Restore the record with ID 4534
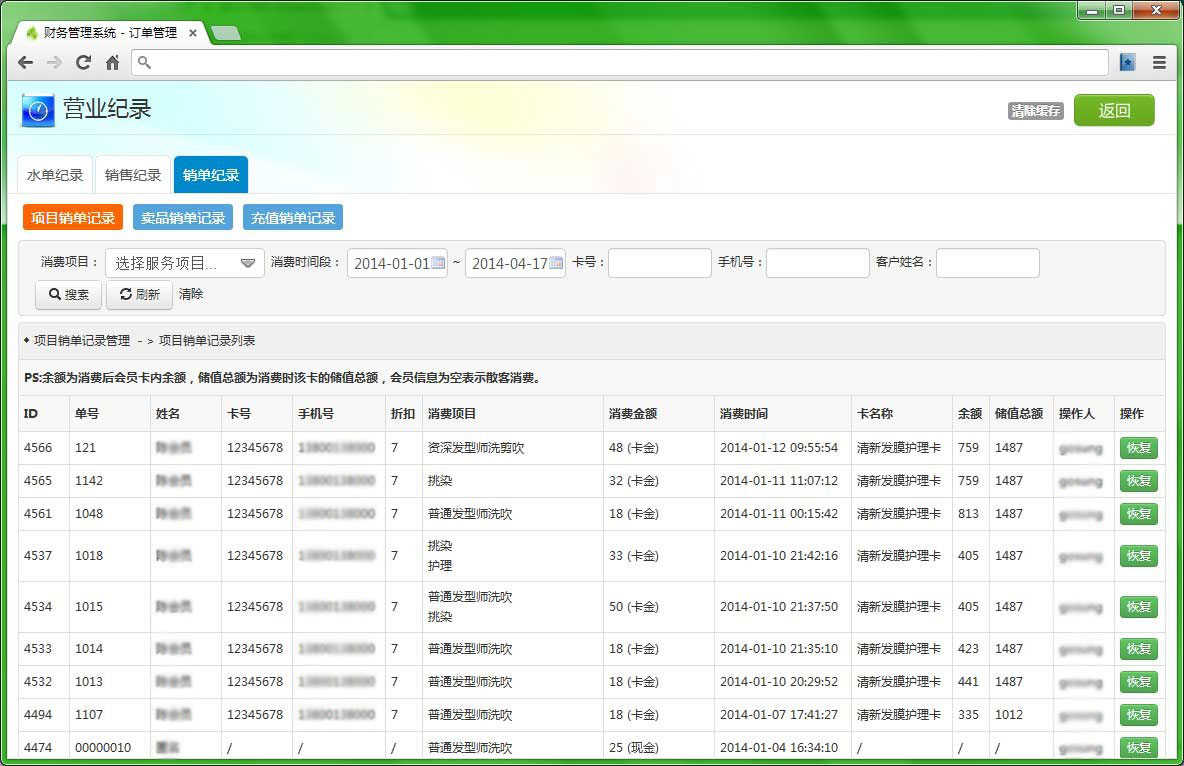The image size is (1184, 766). click(x=1139, y=607)
